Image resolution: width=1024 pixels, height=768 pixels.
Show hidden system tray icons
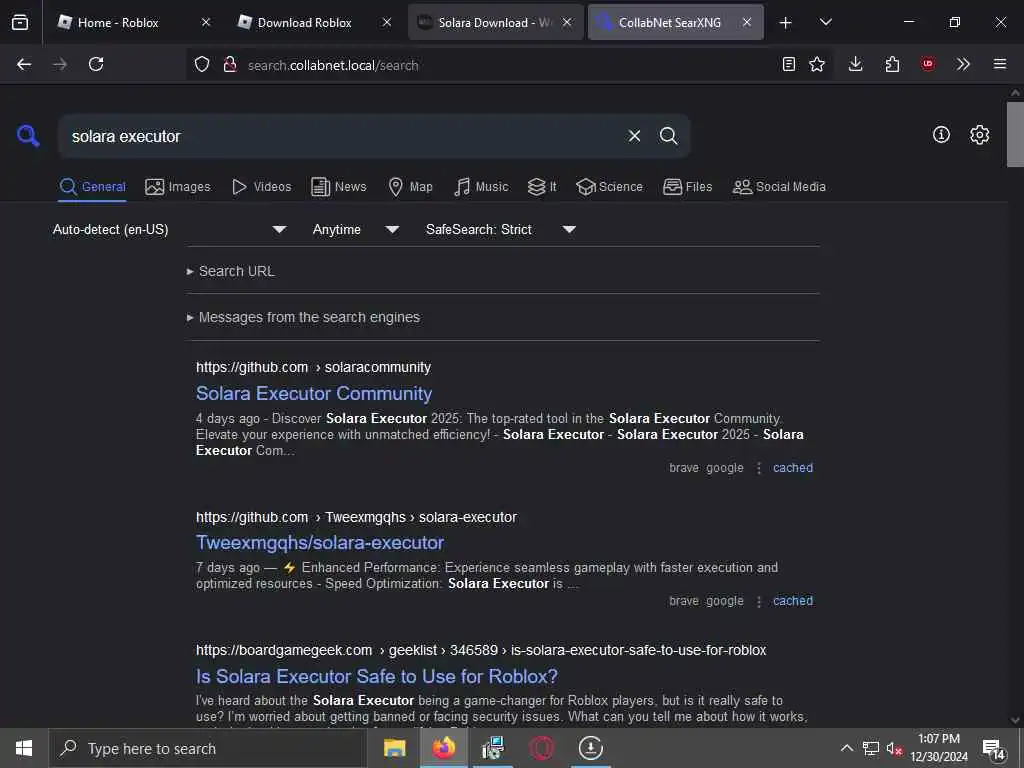pyautogui.click(x=846, y=748)
